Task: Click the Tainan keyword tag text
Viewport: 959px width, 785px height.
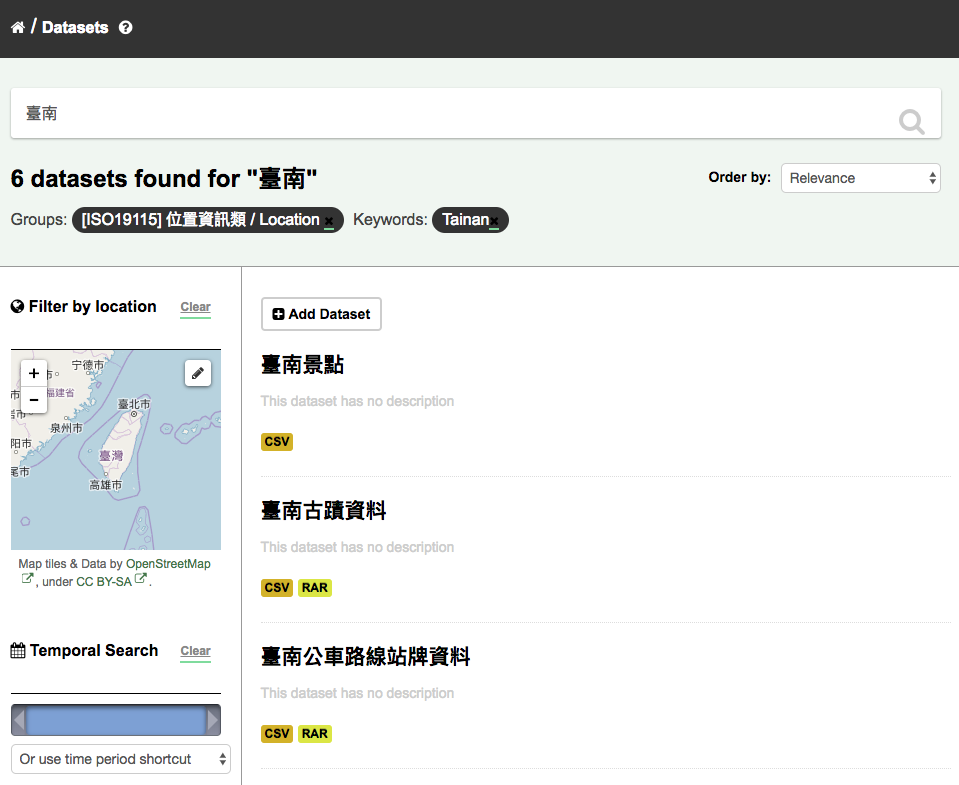Action: tap(465, 219)
